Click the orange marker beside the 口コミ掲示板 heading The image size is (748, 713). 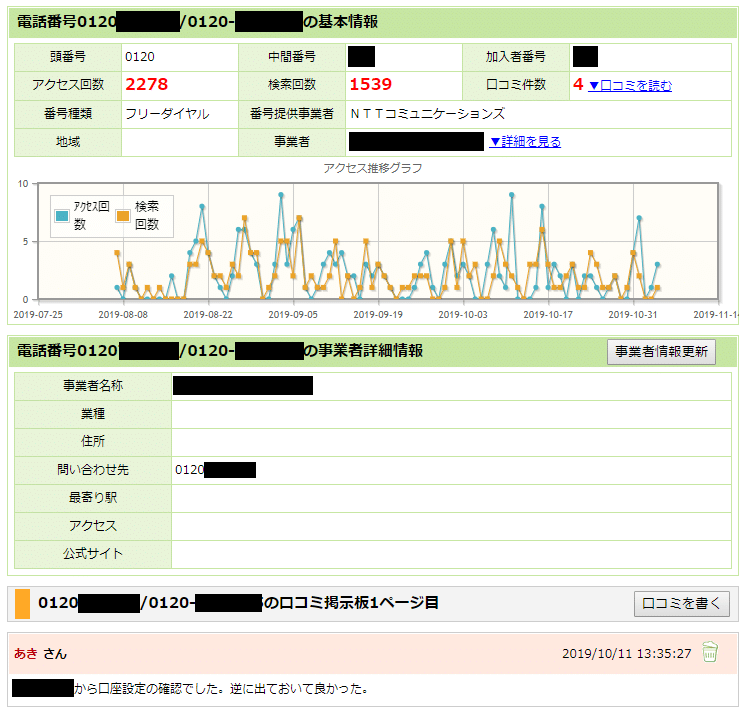pyautogui.click(x=22, y=603)
